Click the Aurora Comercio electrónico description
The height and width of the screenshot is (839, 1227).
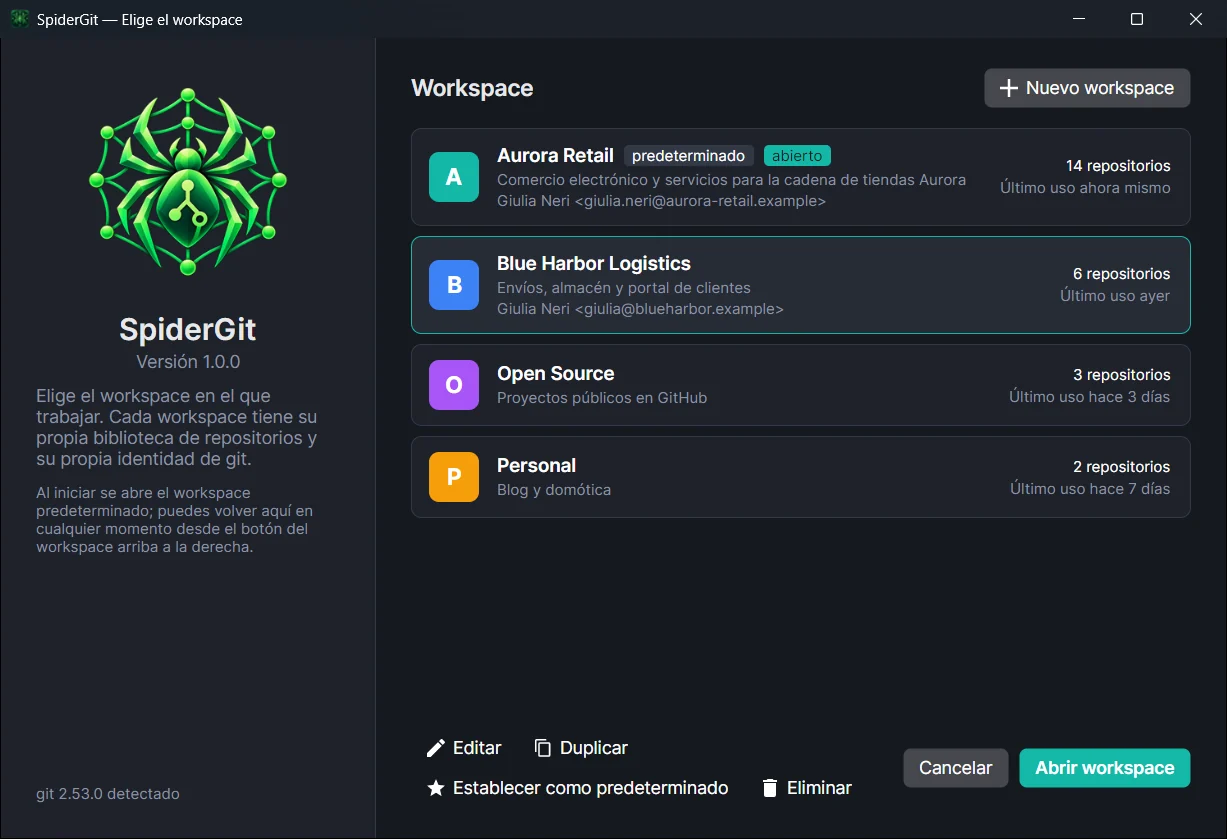tap(732, 180)
